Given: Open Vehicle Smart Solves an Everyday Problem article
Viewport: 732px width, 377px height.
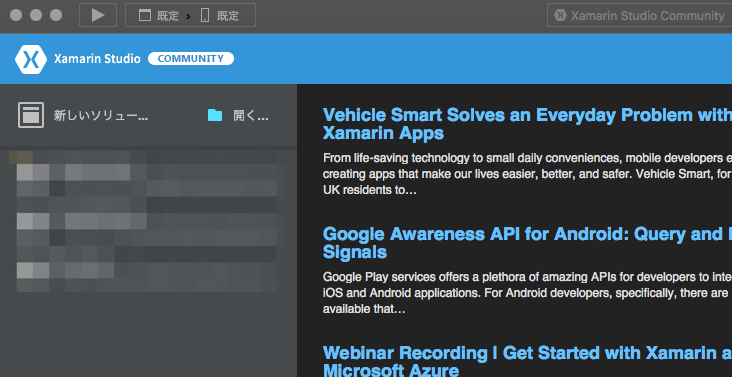Looking at the screenshot, I should (x=527, y=124).
